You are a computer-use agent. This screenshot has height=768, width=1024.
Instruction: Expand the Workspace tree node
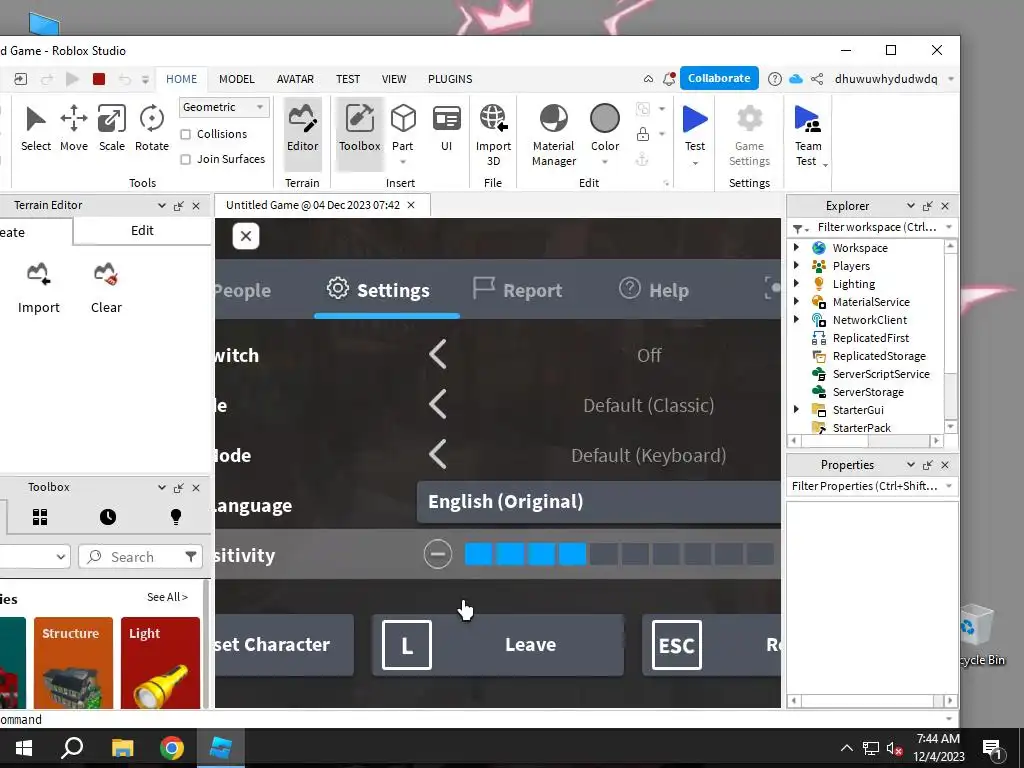point(796,248)
